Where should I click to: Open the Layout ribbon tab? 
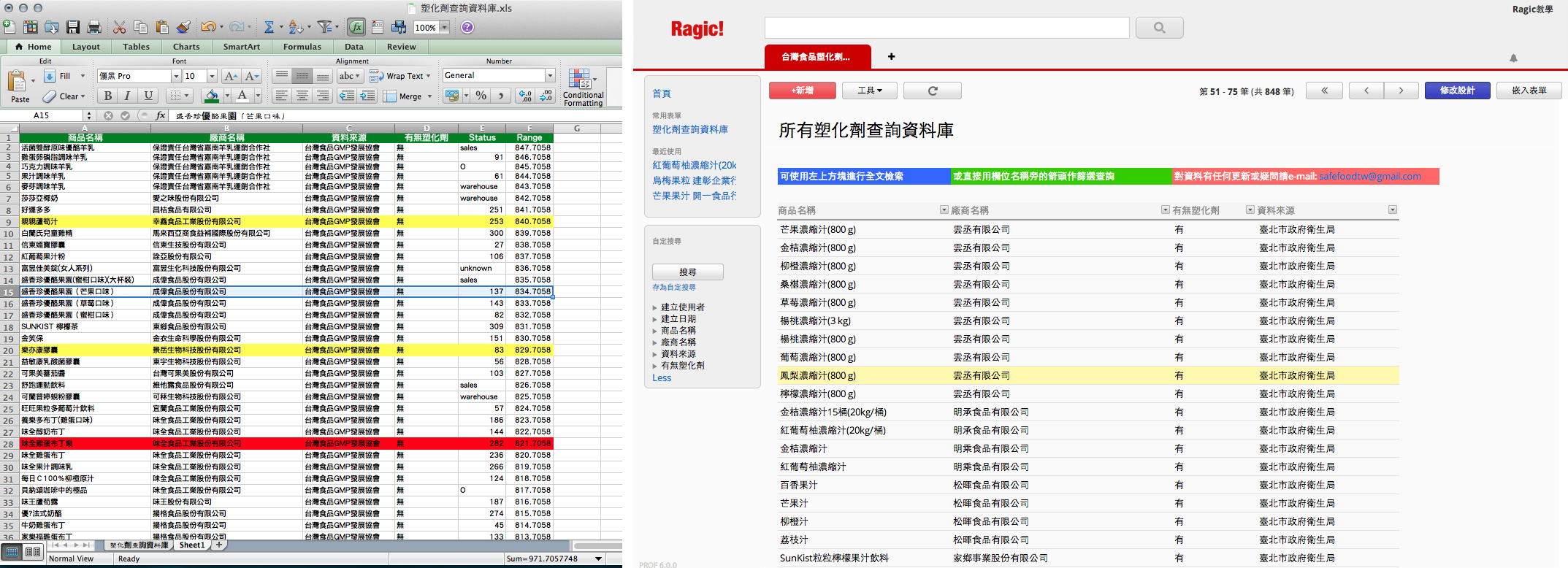(85, 47)
